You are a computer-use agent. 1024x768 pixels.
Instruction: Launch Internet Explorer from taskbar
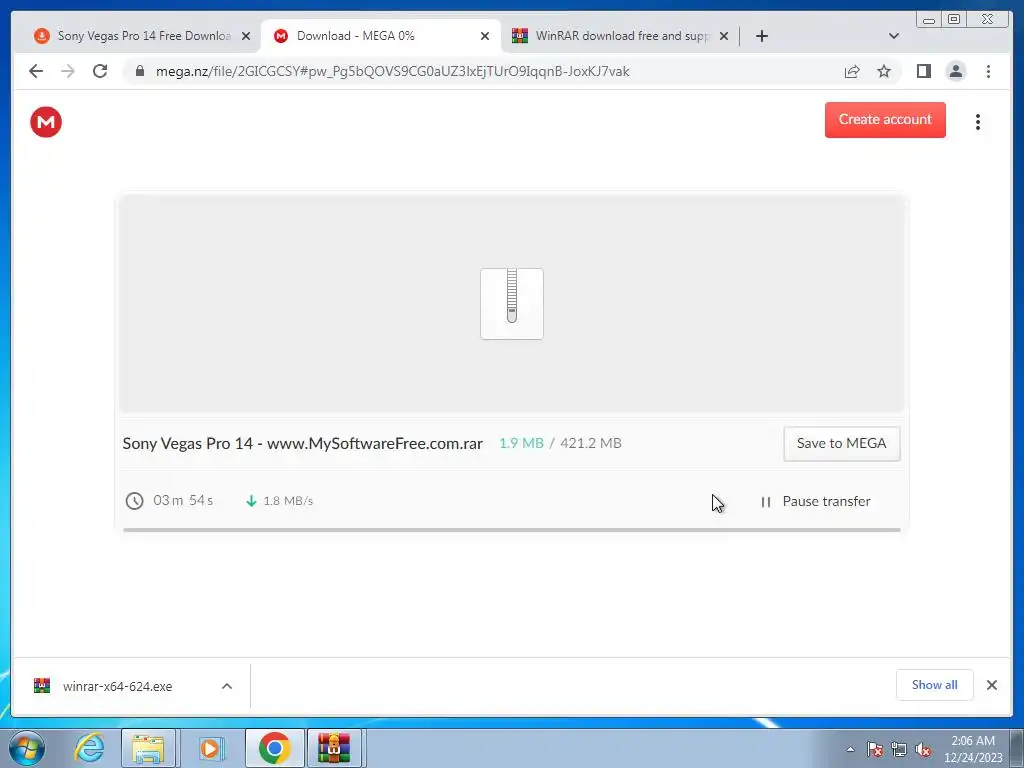(x=89, y=748)
